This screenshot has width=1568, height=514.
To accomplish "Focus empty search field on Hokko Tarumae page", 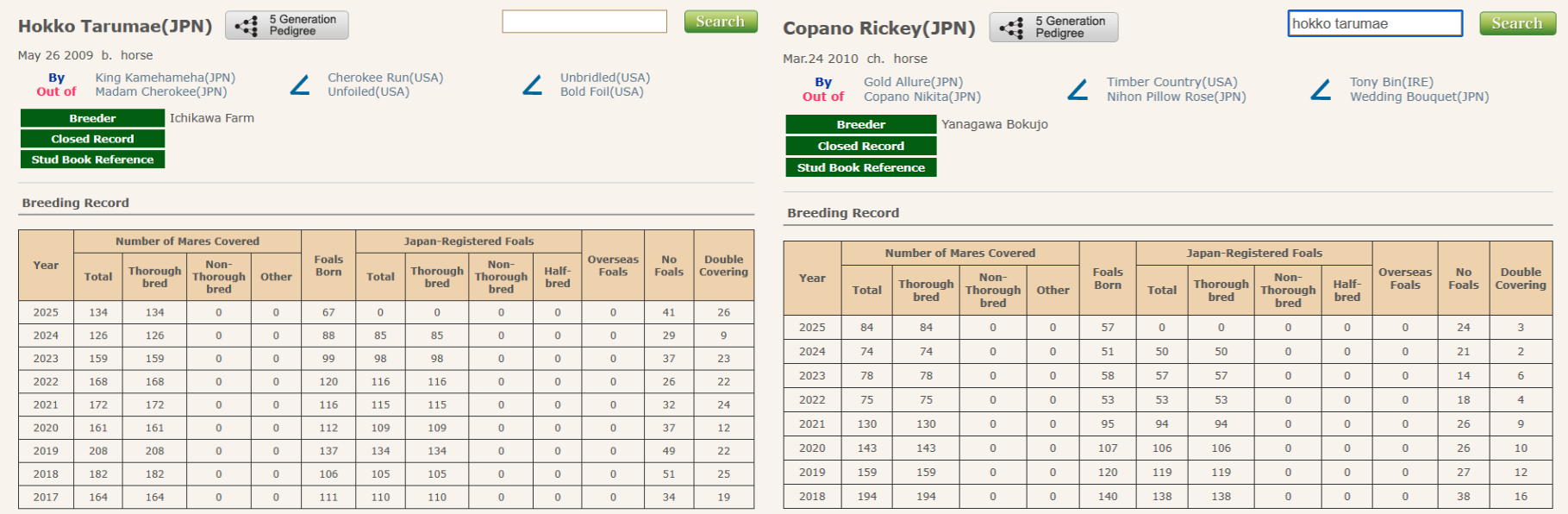I will point(584,22).
